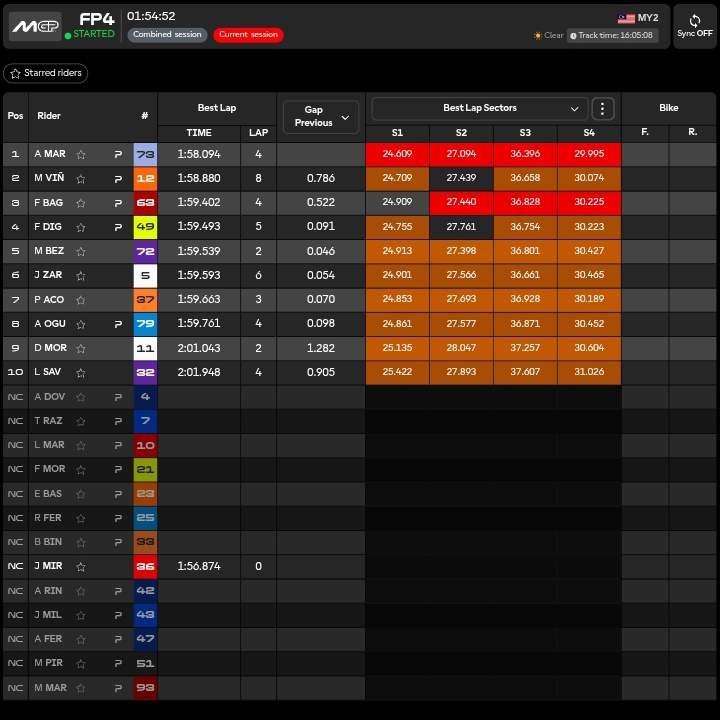Toggle Starred riders filter
Viewport: 720px width, 720px height.
click(x=46, y=73)
